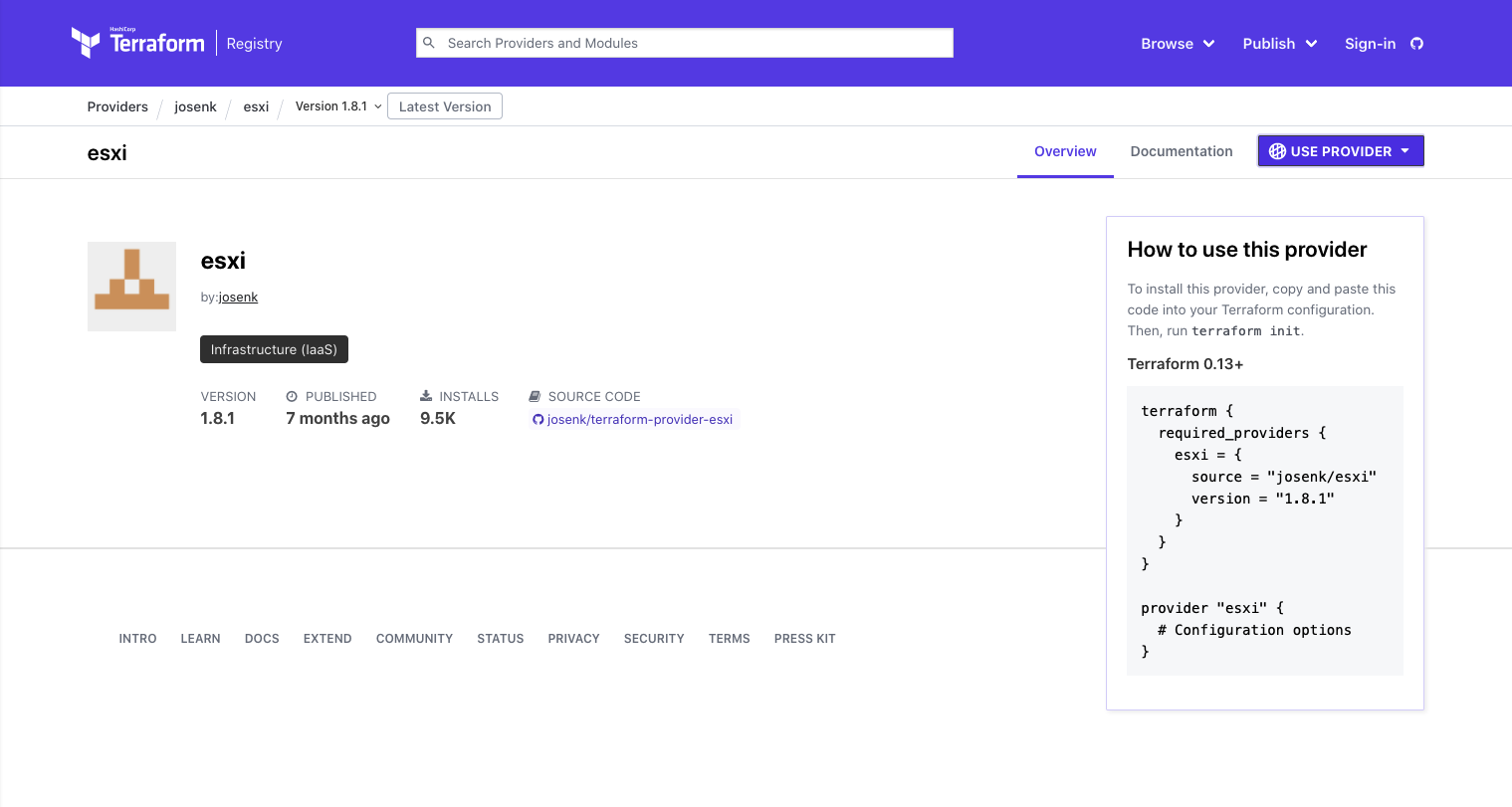Screen dimensions: 1512x807
Task: Click the Latest Version button
Action: pos(445,105)
